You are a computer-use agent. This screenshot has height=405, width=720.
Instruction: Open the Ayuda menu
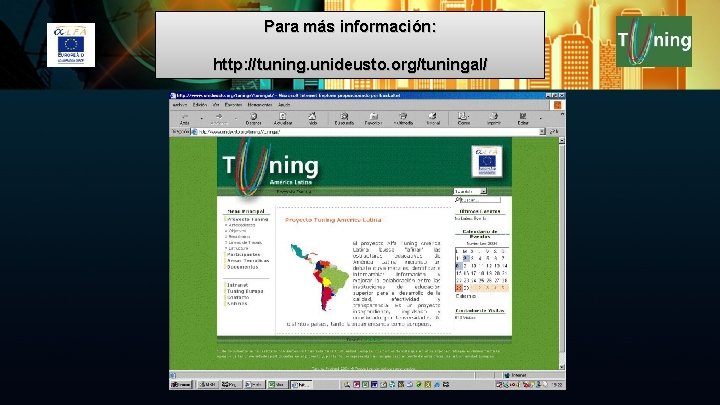[284, 105]
